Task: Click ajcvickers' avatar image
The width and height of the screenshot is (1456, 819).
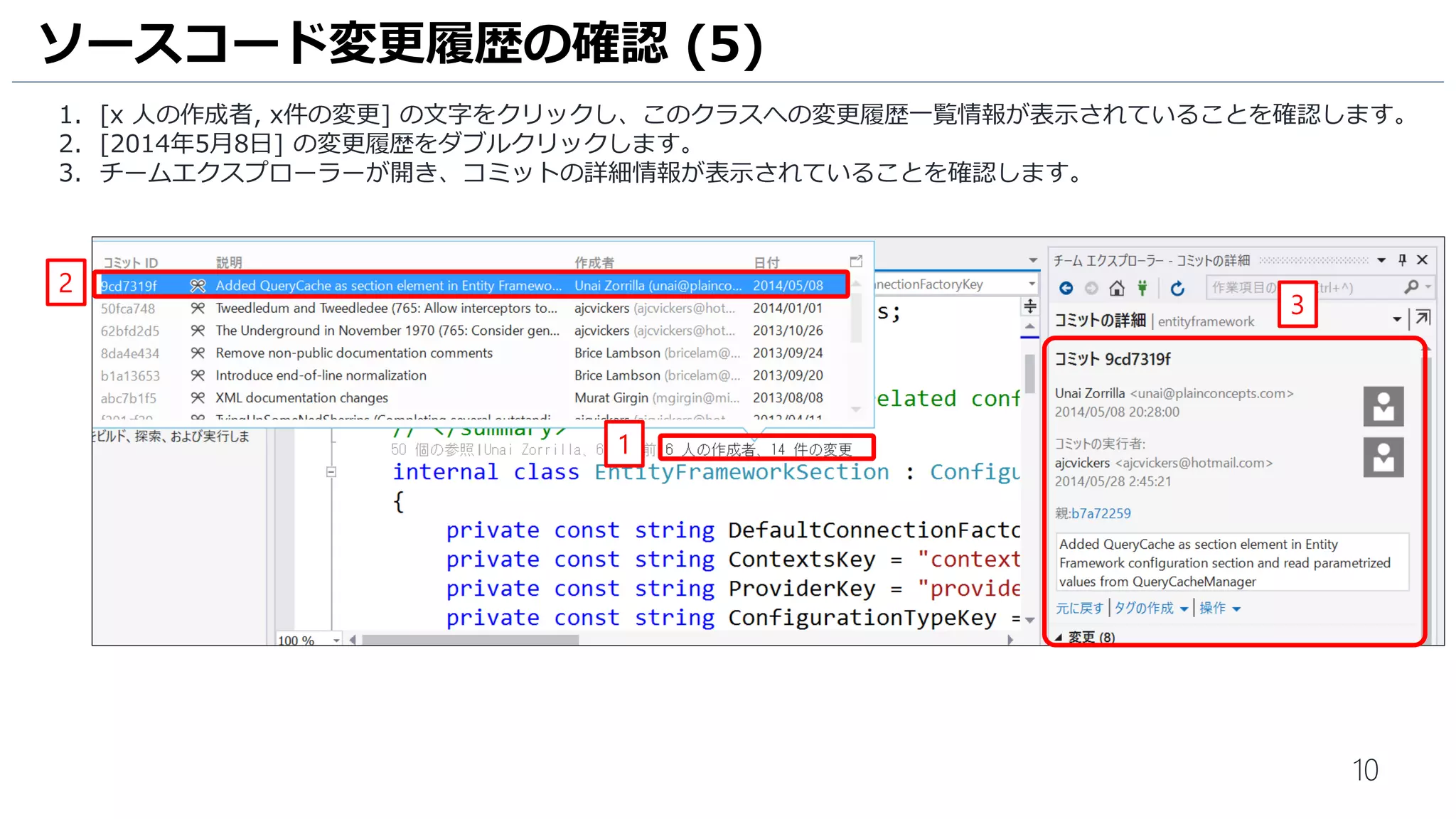Action: point(1383,457)
